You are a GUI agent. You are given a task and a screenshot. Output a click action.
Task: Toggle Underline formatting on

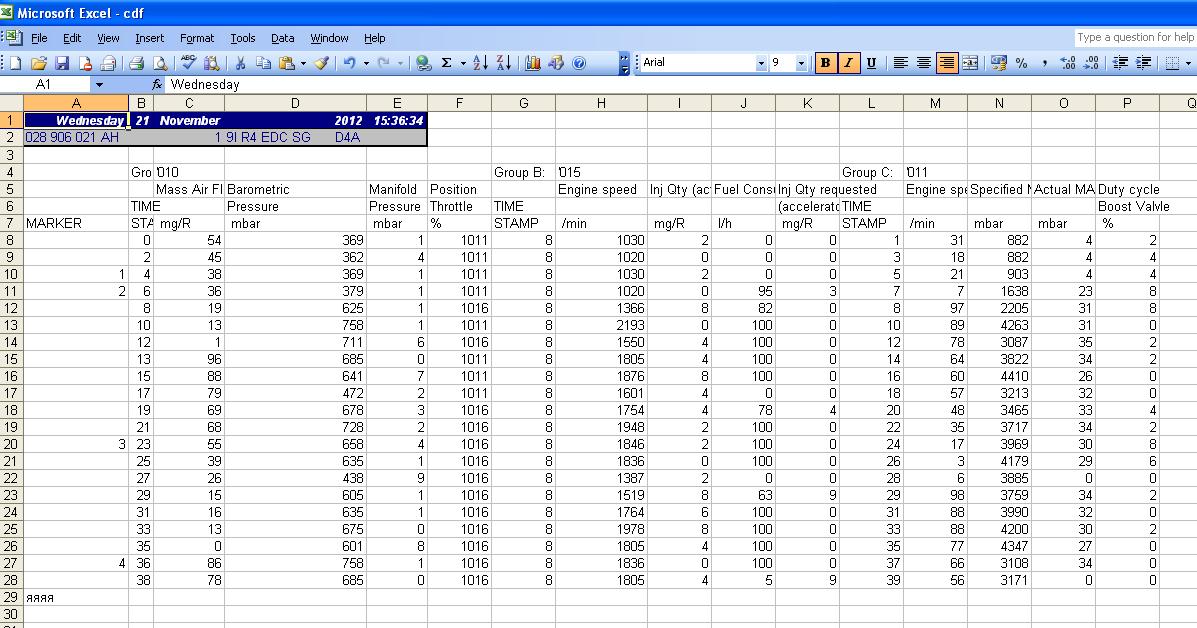[x=871, y=63]
